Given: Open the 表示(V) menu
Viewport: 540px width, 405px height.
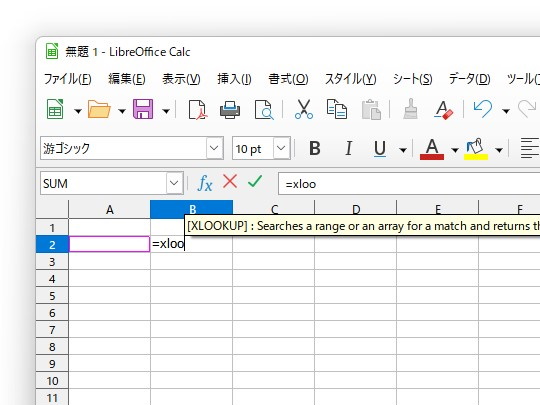Looking at the screenshot, I should click(x=181, y=79).
